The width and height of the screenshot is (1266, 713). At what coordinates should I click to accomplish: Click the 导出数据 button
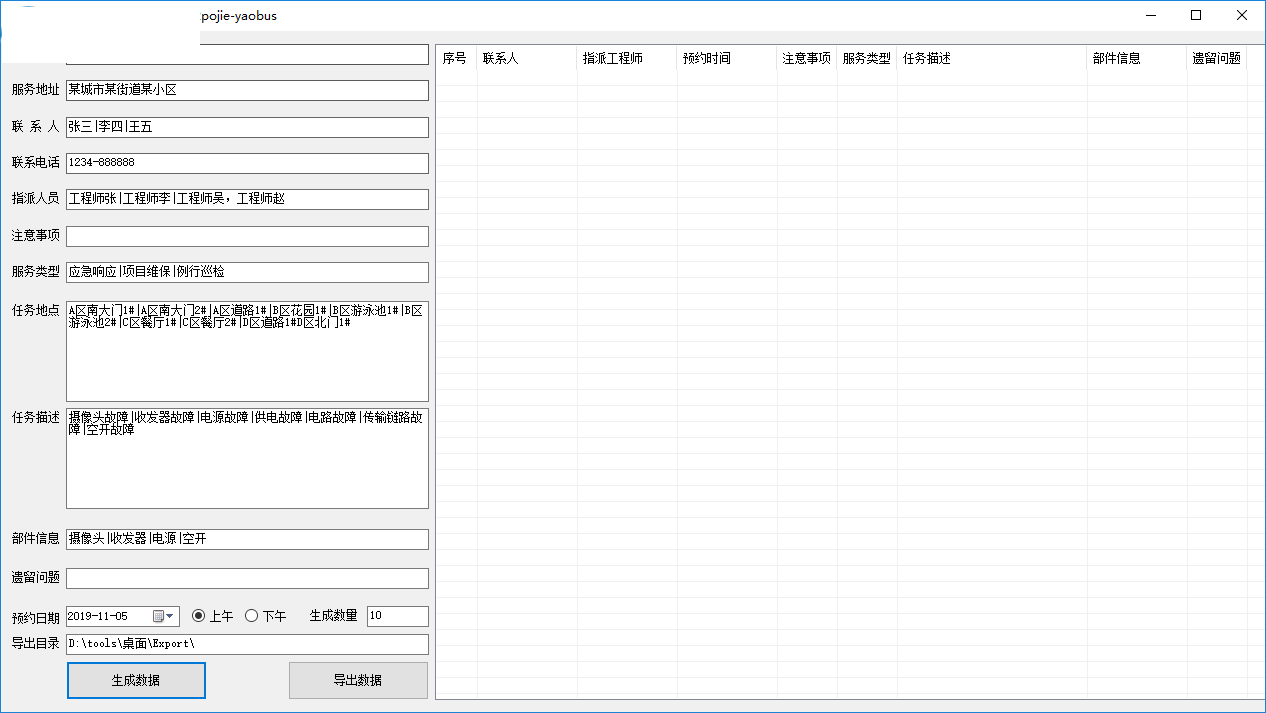tap(358, 680)
